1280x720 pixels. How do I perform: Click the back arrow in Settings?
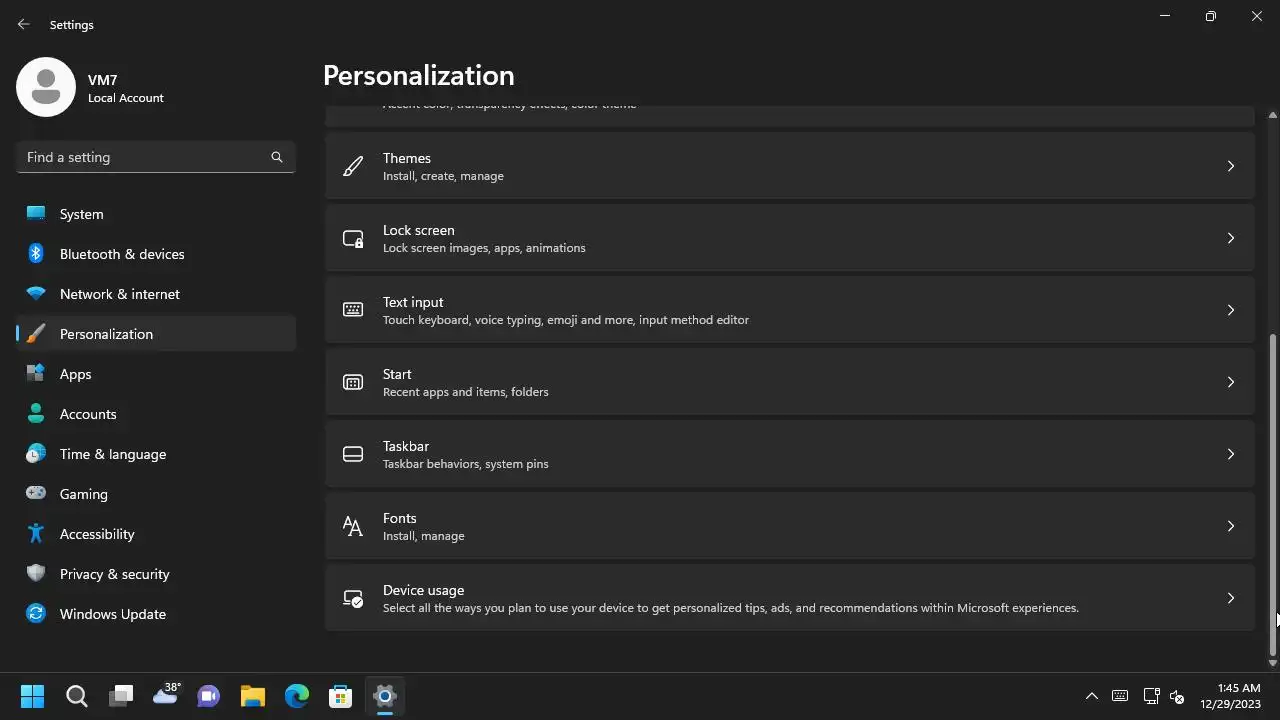[x=24, y=24]
